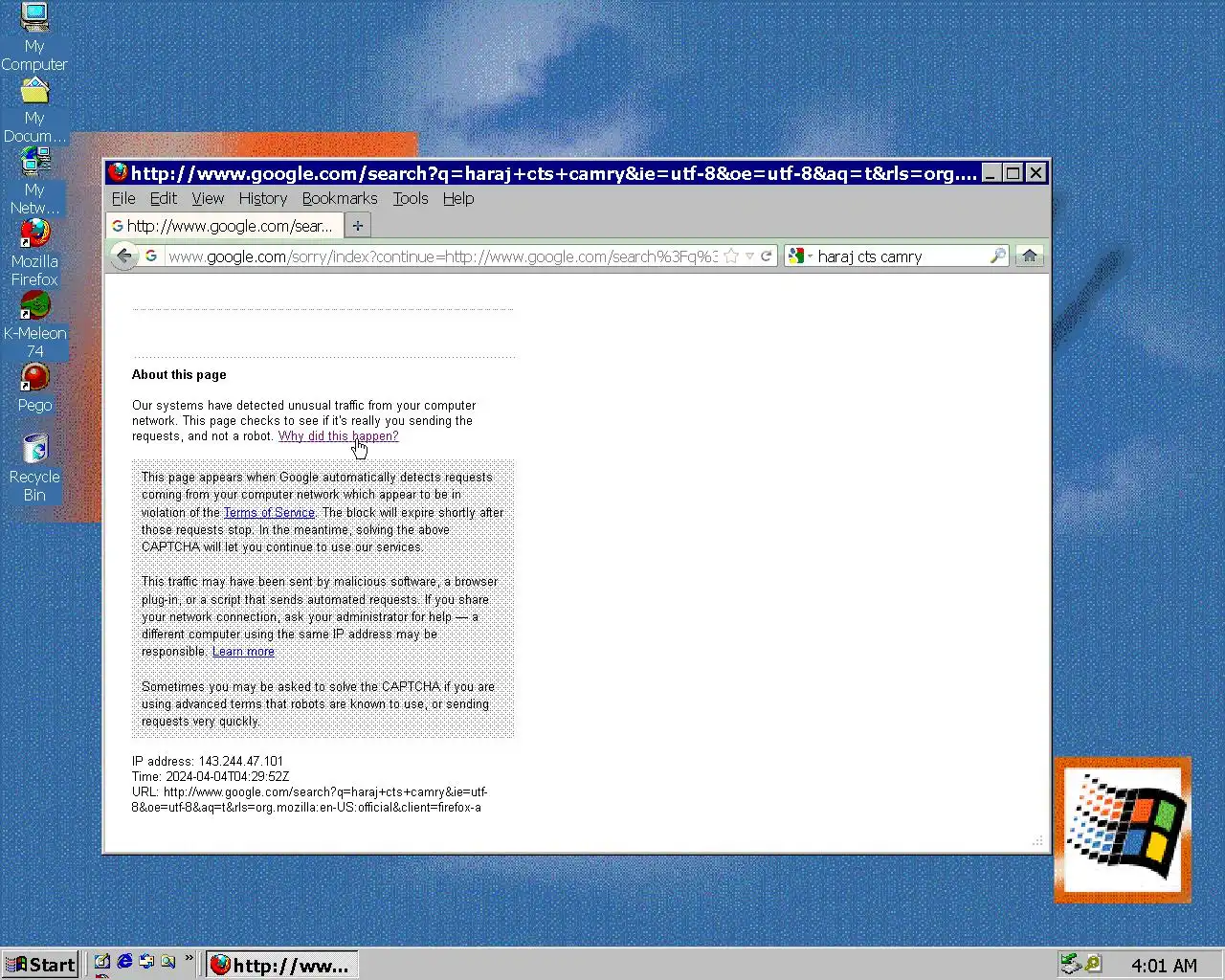This screenshot has height=980, width=1225.
Task: Go to the home page via the house icon
Action: (x=1030, y=256)
